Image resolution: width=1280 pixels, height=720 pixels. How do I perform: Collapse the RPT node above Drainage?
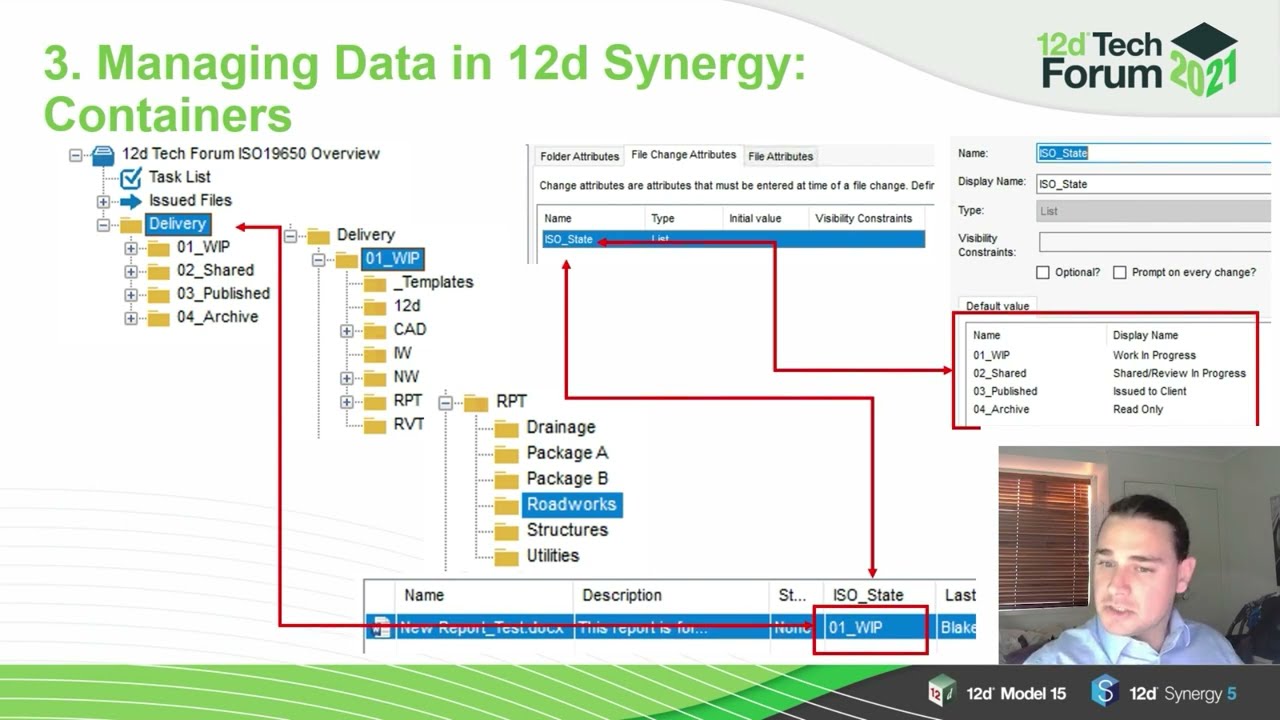click(445, 402)
